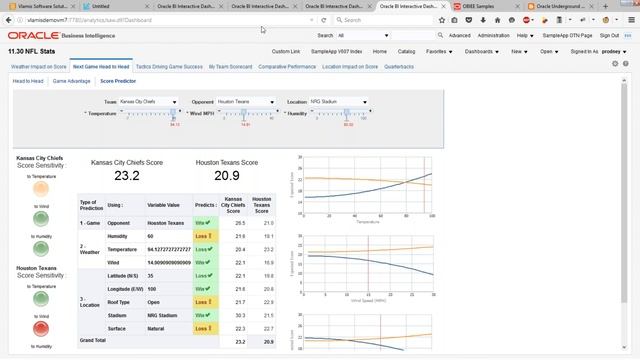
Task: Open the Game Advantage subpage link
Action: 71,81
